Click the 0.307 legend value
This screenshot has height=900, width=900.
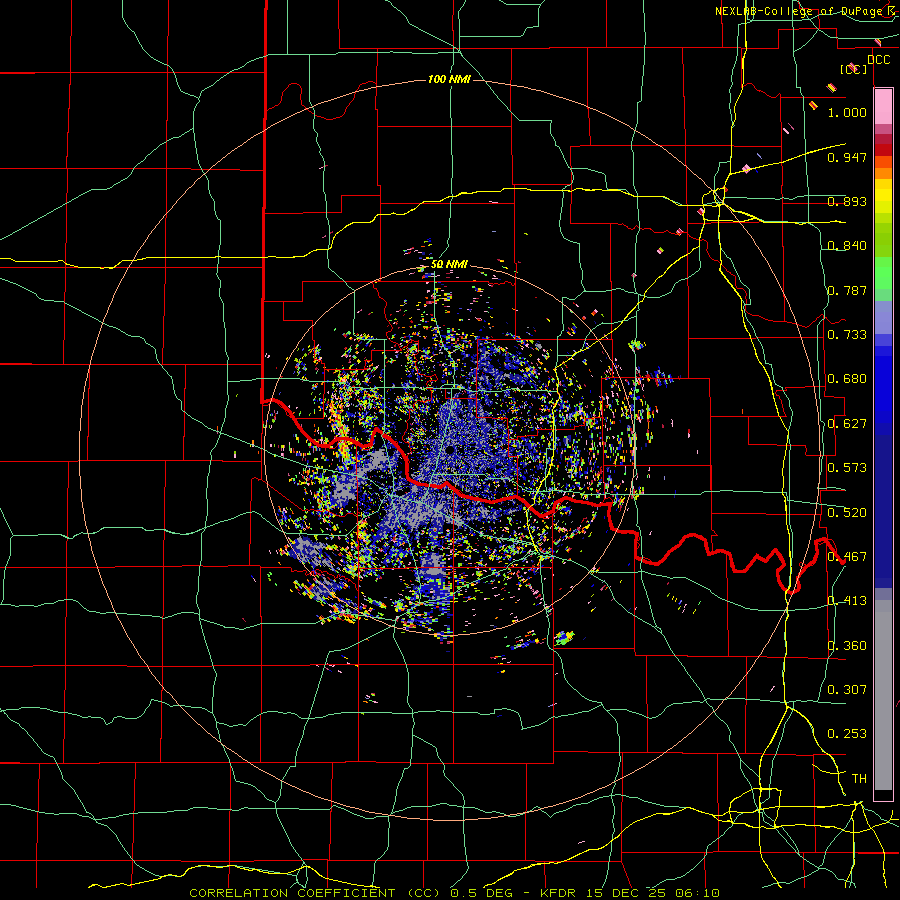(x=847, y=690)
